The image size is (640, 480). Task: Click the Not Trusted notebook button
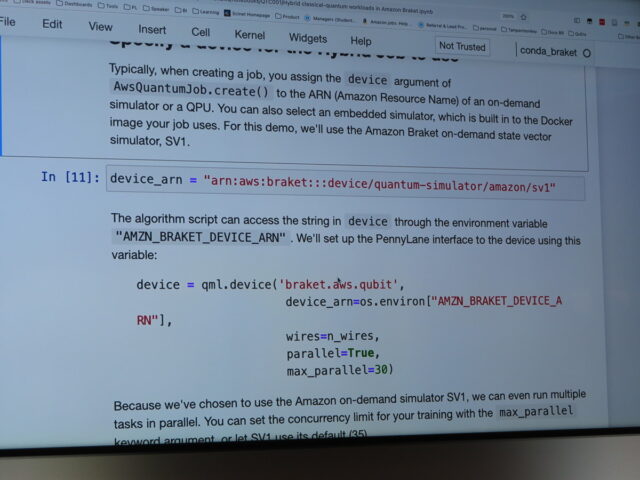point(462,46)
